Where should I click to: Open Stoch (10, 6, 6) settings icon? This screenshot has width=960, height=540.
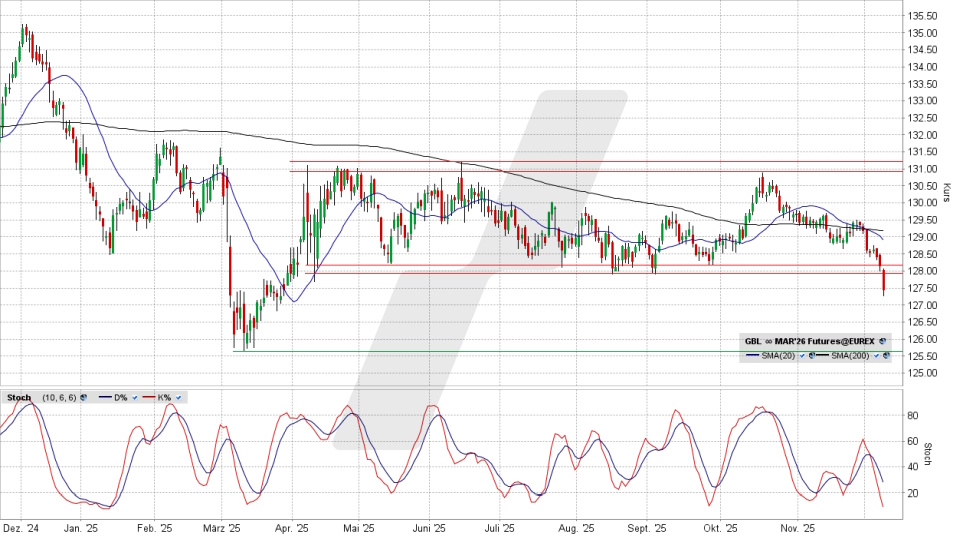point(83,397)
